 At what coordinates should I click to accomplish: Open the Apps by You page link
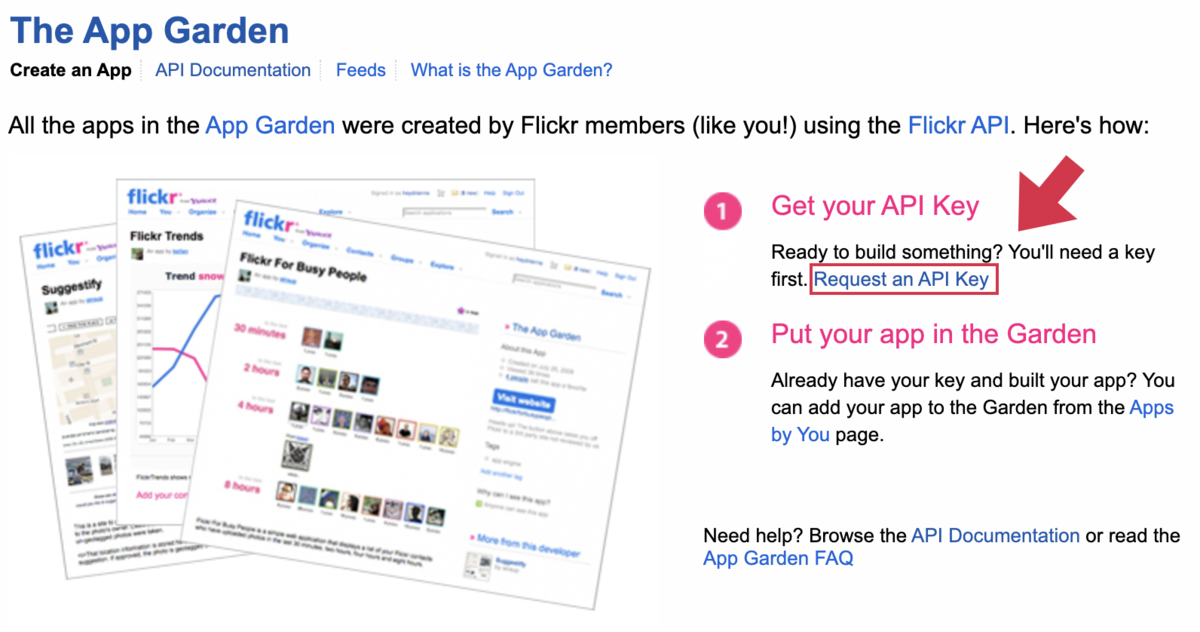(x=972, y=422)
